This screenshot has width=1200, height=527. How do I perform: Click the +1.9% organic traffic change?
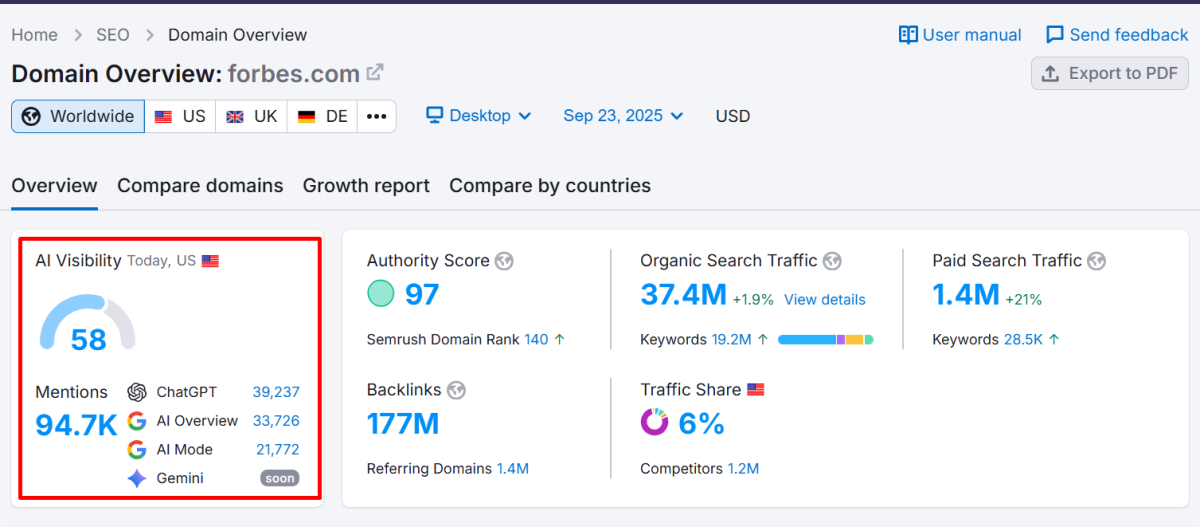click(x=753, y=300)
